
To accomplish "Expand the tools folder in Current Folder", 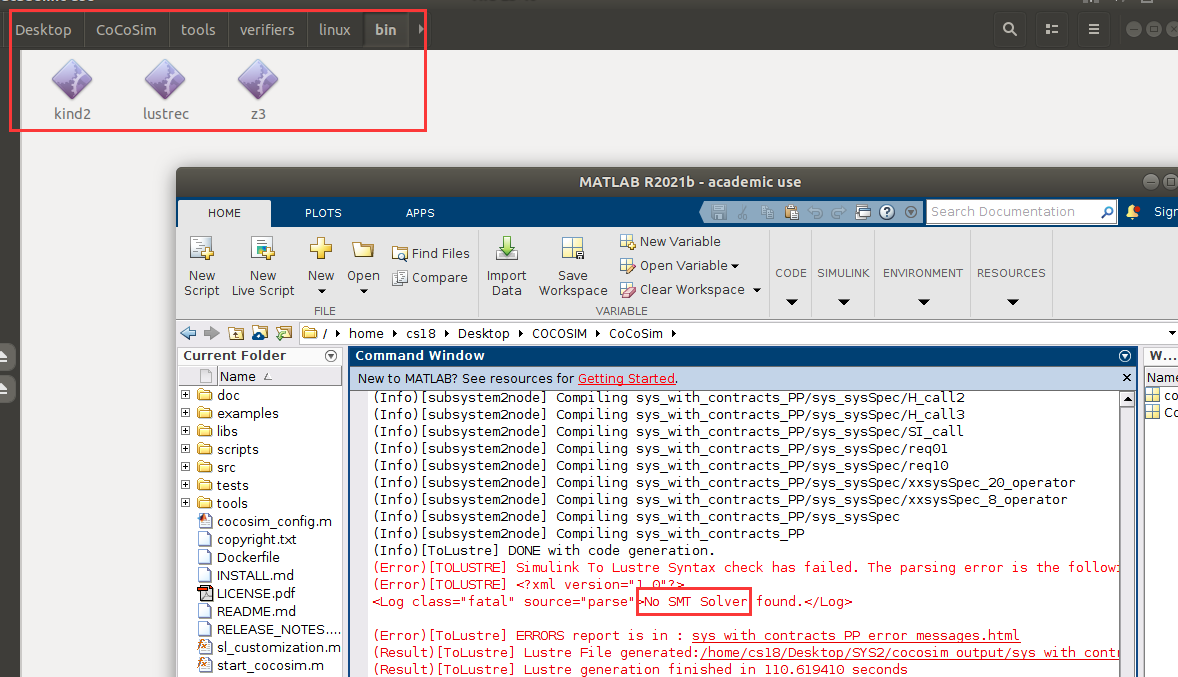I will [x=184, y=502].
